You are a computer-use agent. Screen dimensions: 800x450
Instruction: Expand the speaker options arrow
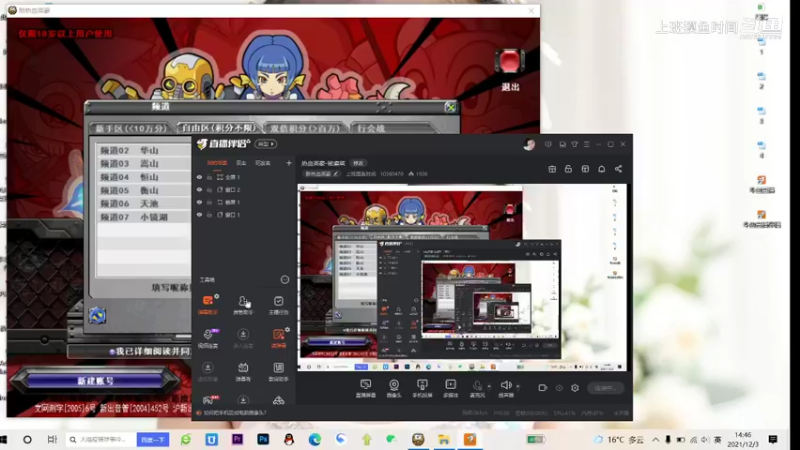pos(517,386)
